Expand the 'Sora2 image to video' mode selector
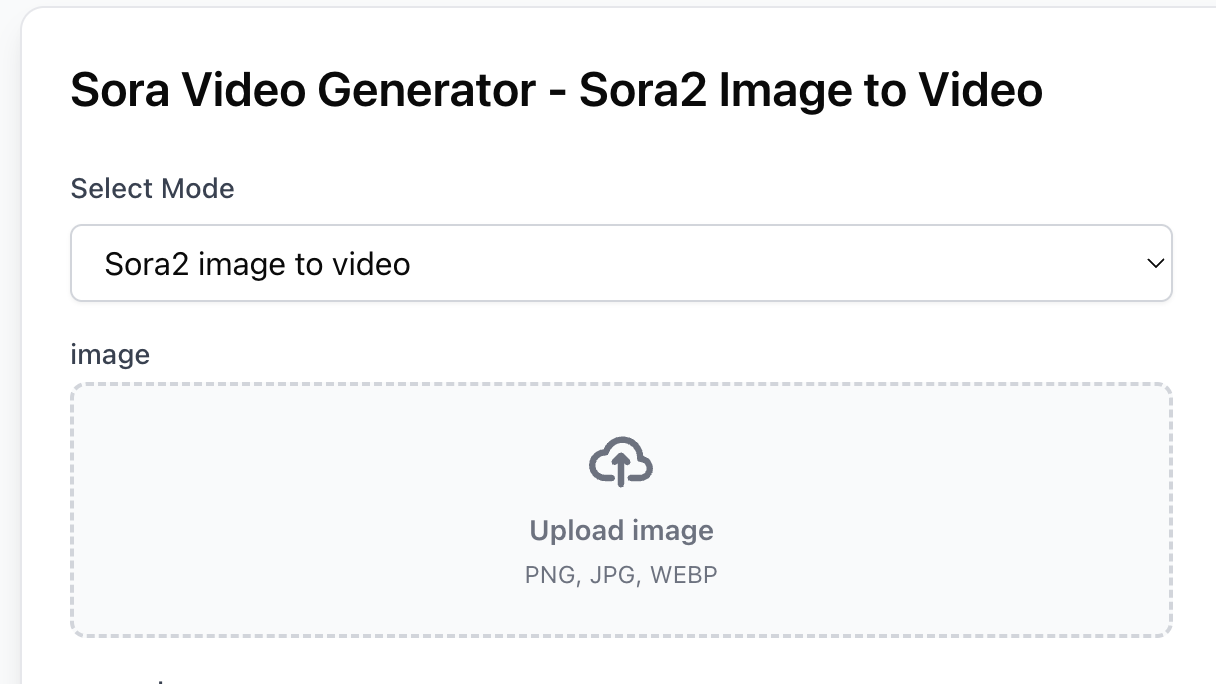 [620, 263]
